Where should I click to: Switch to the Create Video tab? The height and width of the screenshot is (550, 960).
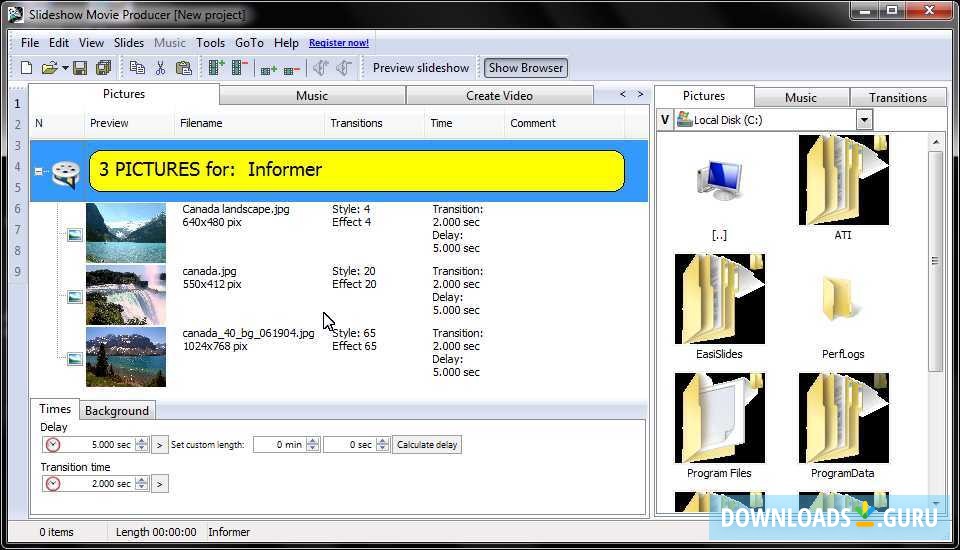point(499,96)
